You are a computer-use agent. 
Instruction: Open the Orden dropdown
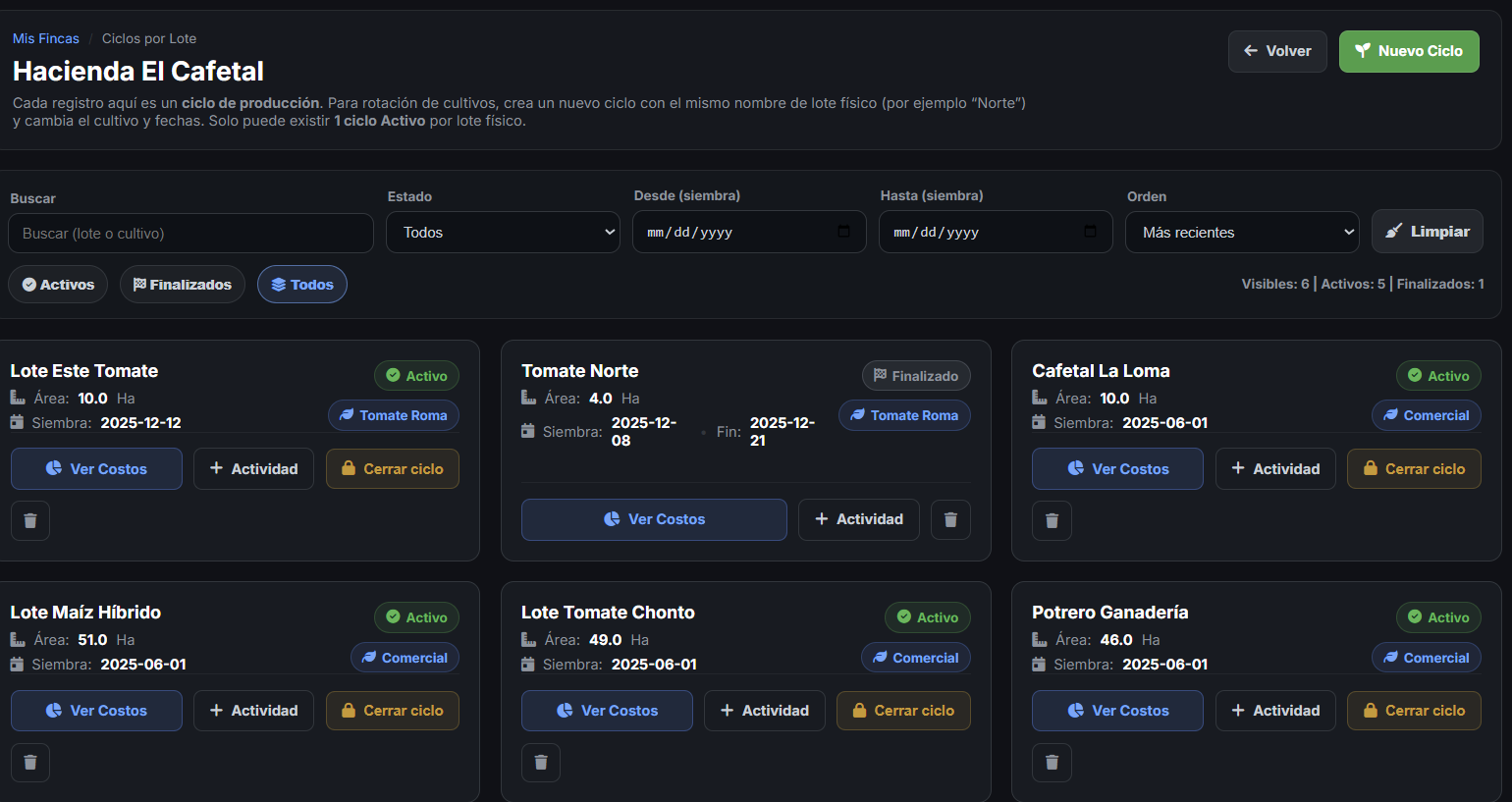[1241, 233]
